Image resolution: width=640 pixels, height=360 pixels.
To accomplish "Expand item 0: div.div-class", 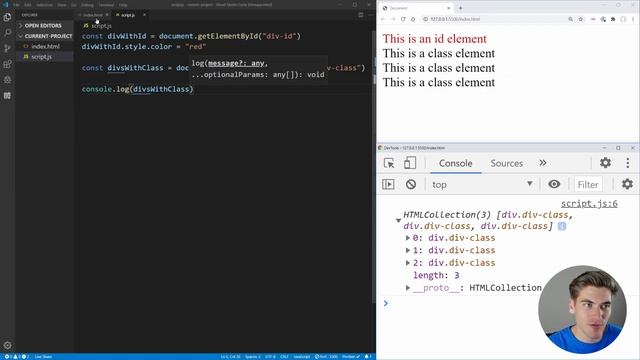I will click(x=407, y=238).
